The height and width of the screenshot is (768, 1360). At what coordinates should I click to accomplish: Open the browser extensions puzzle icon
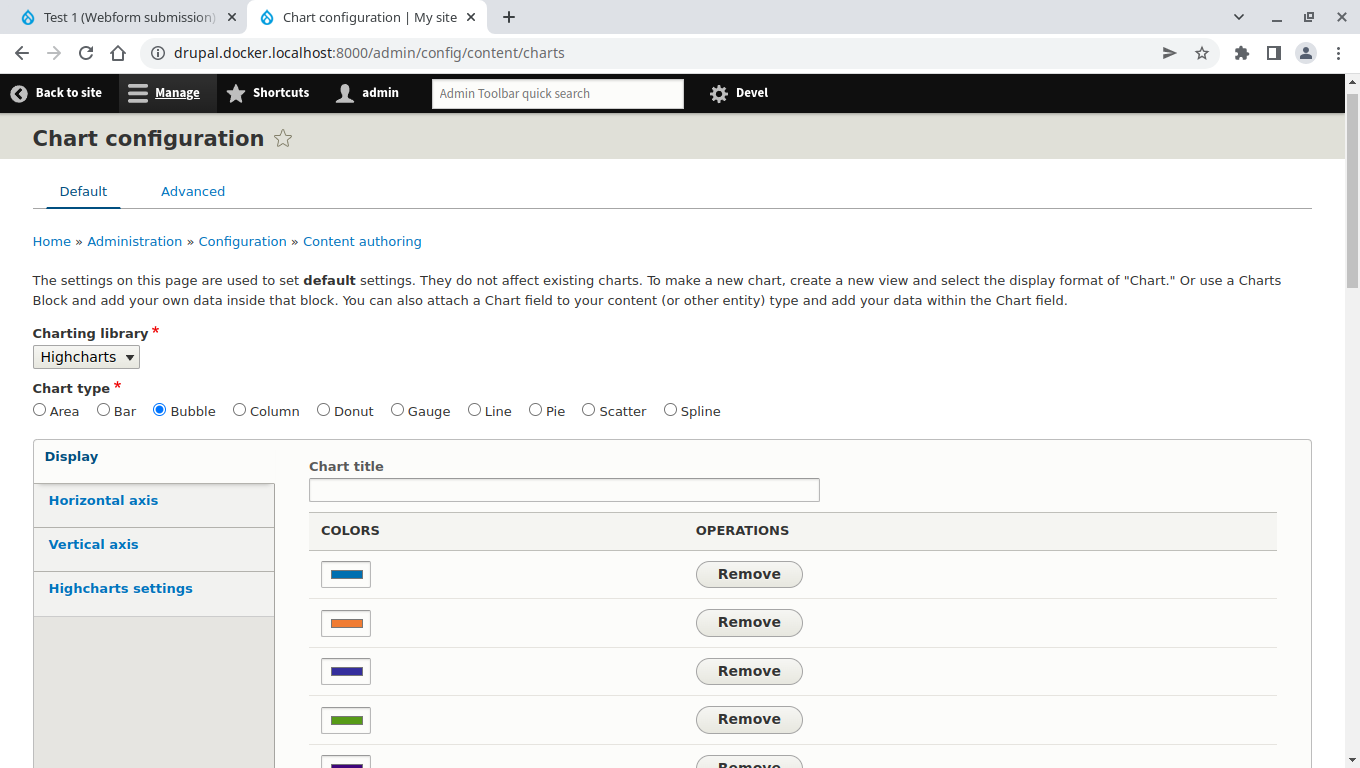click(1242, 53)
